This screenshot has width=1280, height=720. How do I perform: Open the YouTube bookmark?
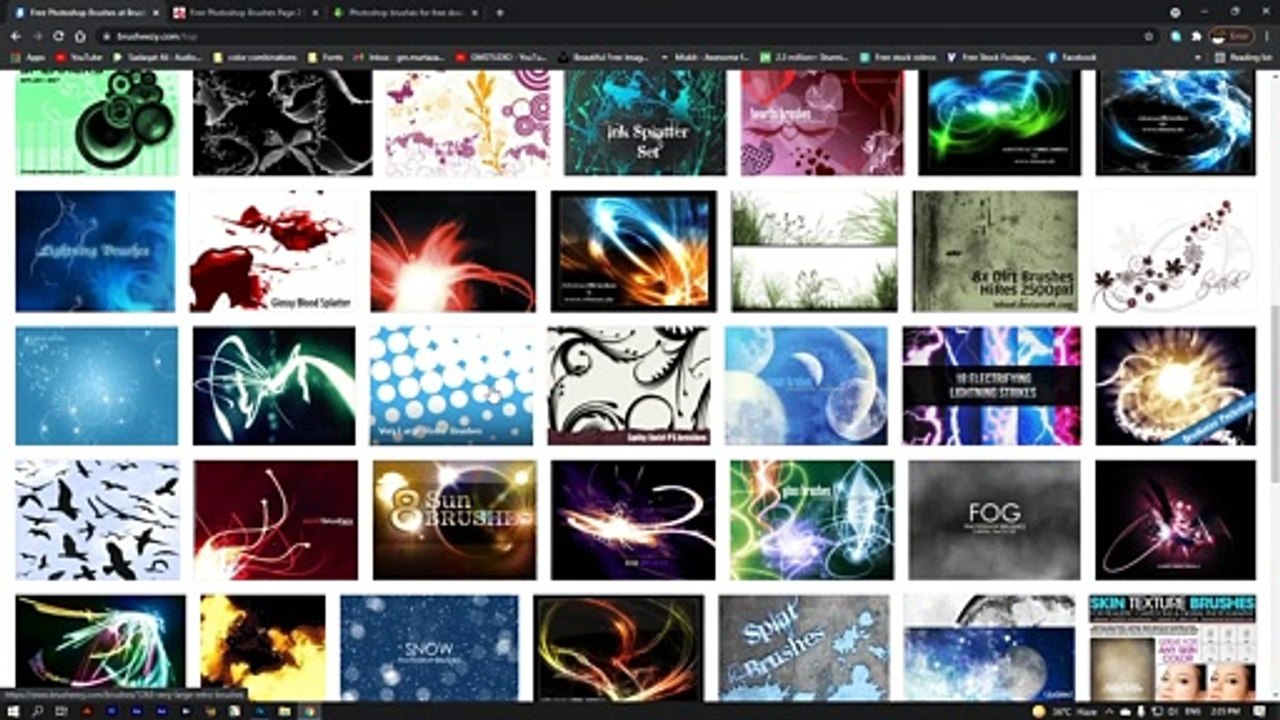coord(79,57)
